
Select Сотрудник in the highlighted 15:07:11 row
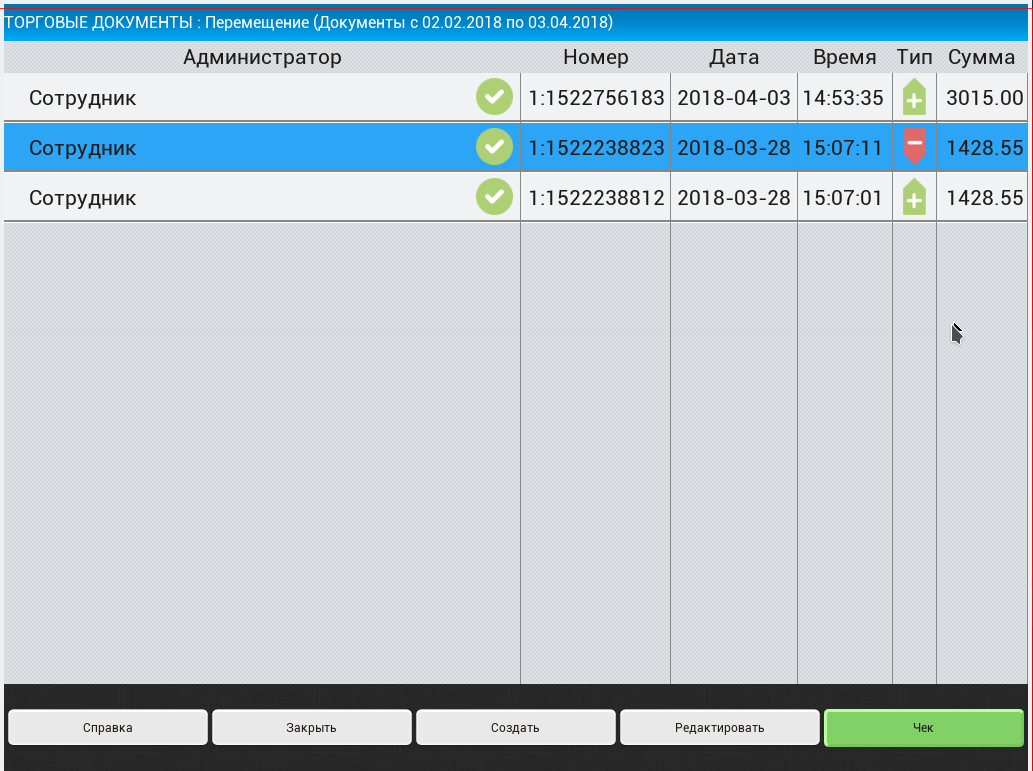[82, 148]
